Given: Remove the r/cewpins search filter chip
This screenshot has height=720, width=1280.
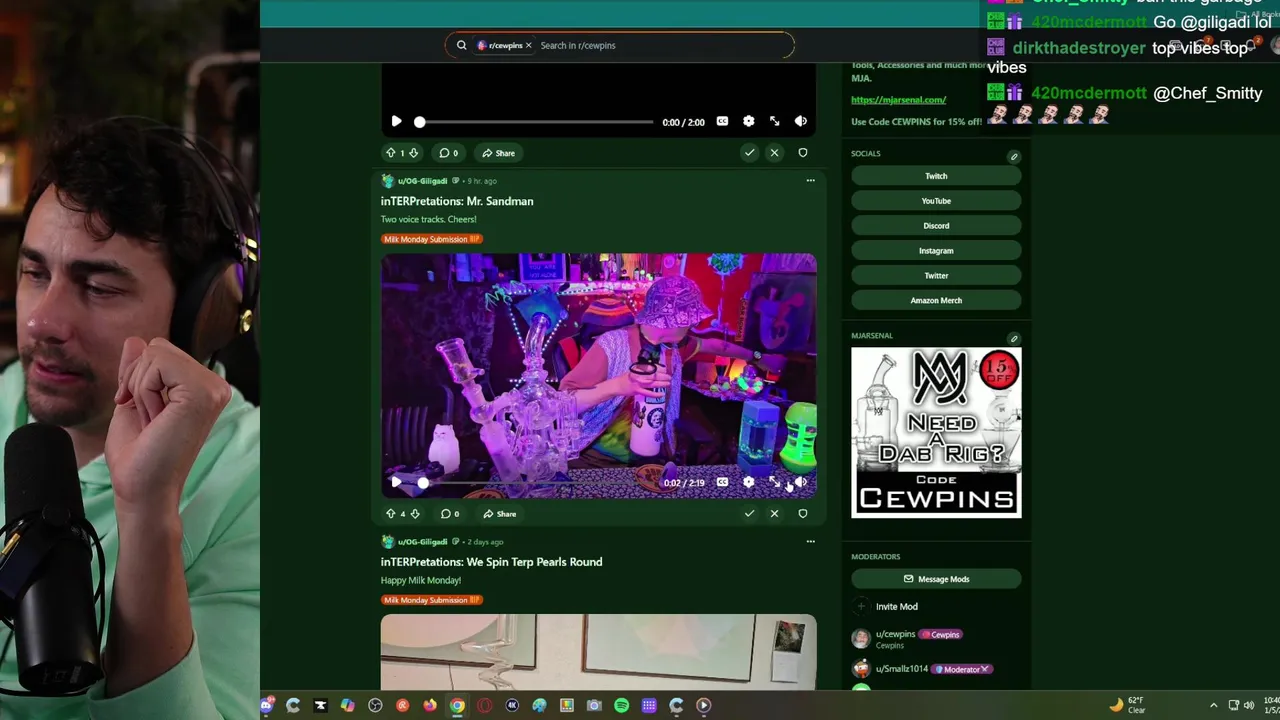Looking at the screenshot, I should [x=529, y=45].
